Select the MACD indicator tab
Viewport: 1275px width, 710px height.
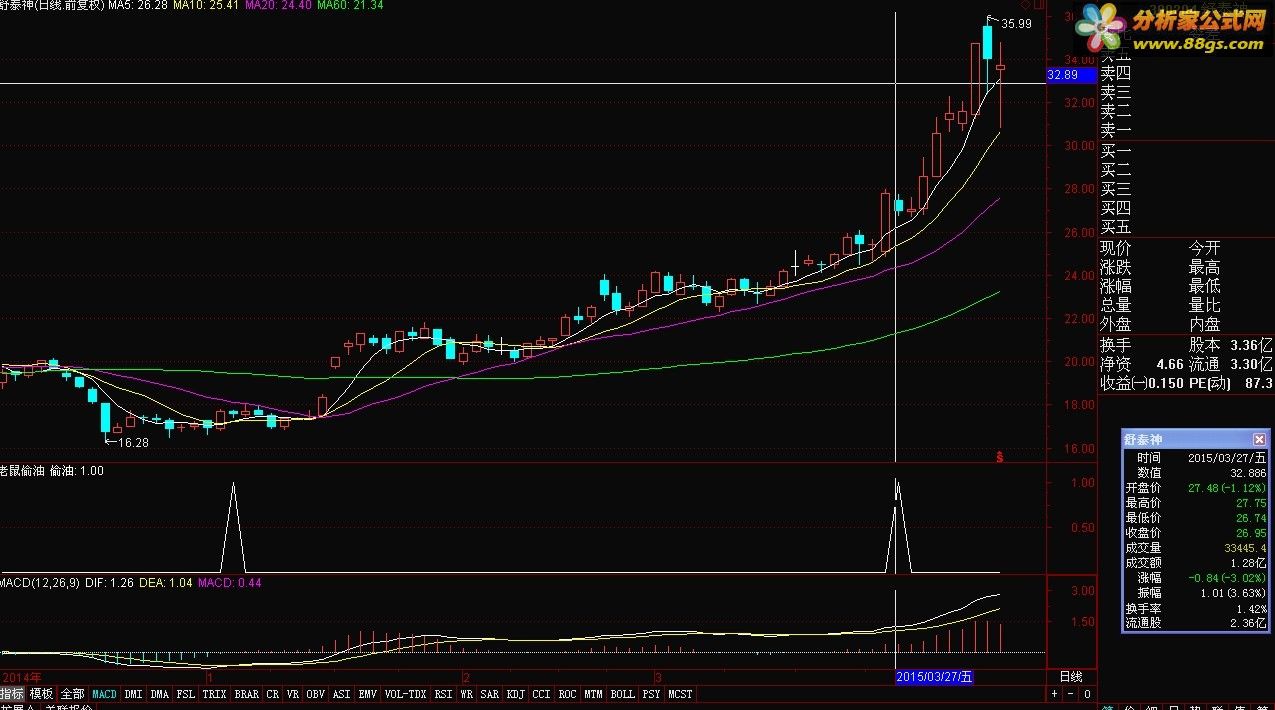point(104,693)
